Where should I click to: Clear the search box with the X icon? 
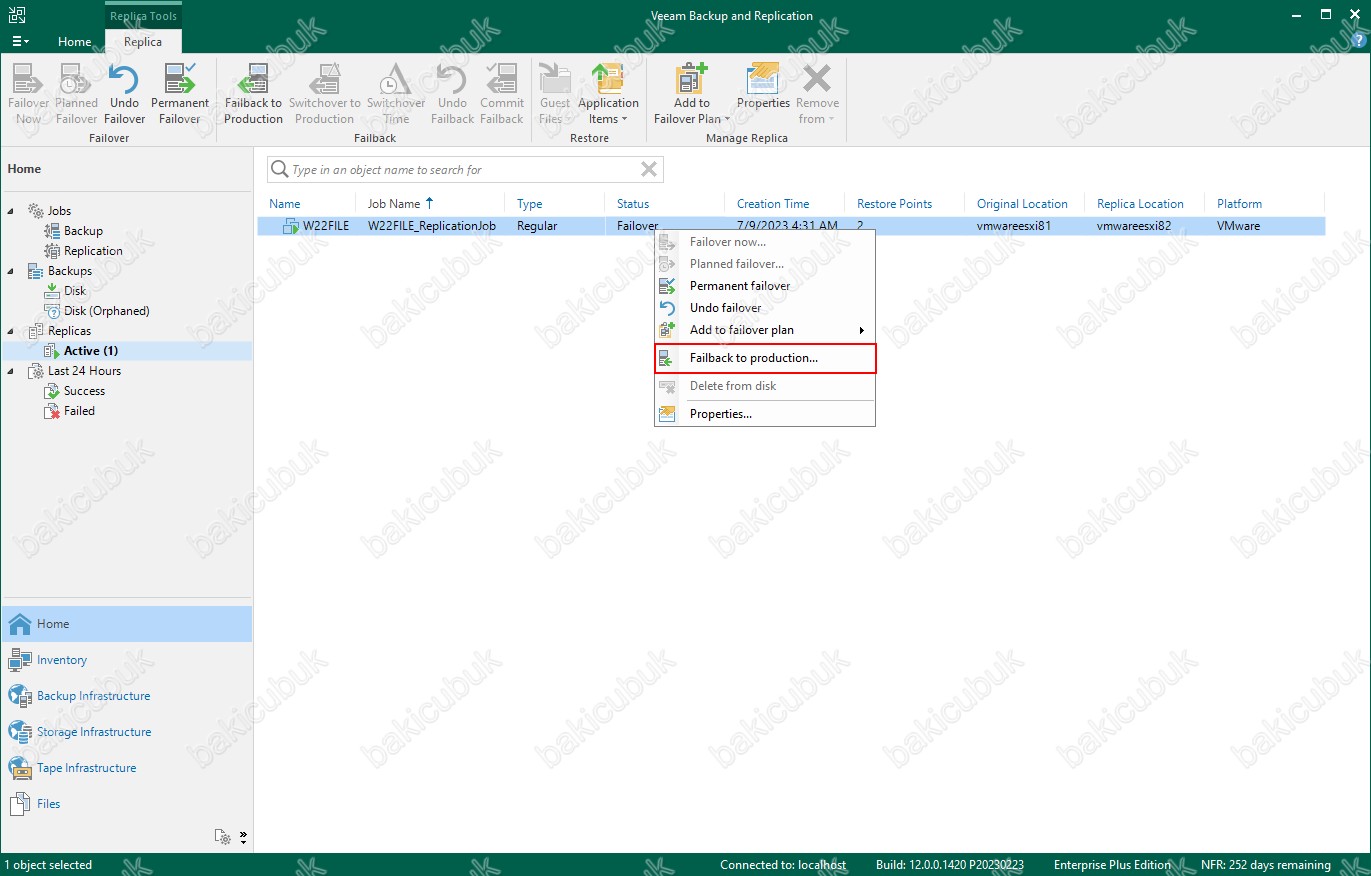pos(649,169)
